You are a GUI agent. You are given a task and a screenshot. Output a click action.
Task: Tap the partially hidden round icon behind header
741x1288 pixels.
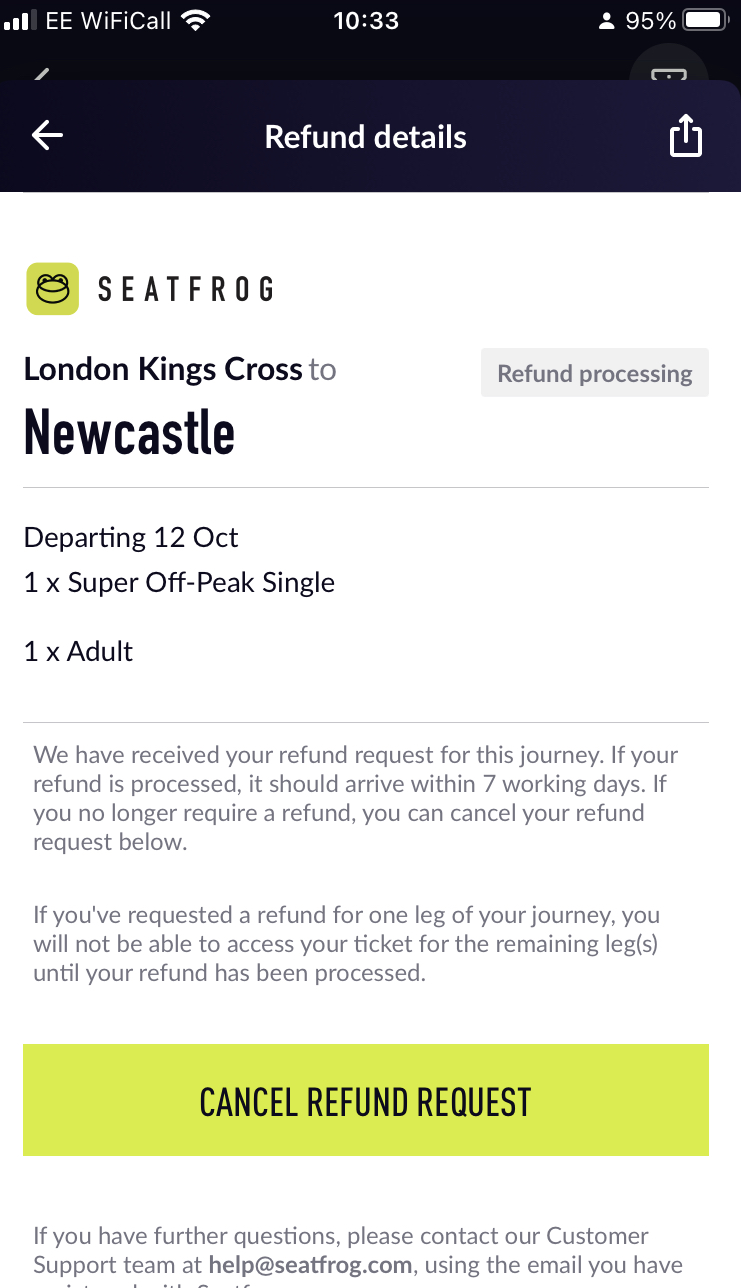[669, 66]
